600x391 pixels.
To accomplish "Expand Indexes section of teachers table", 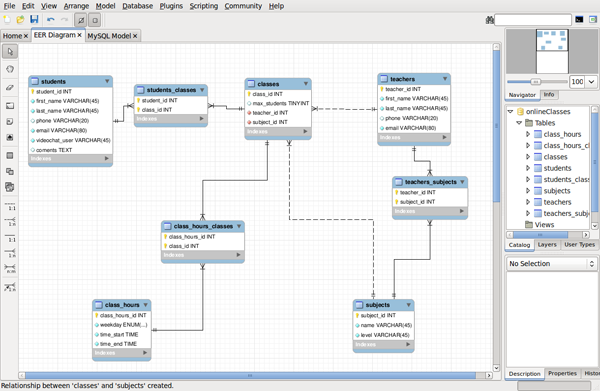I will pos(444,137).
